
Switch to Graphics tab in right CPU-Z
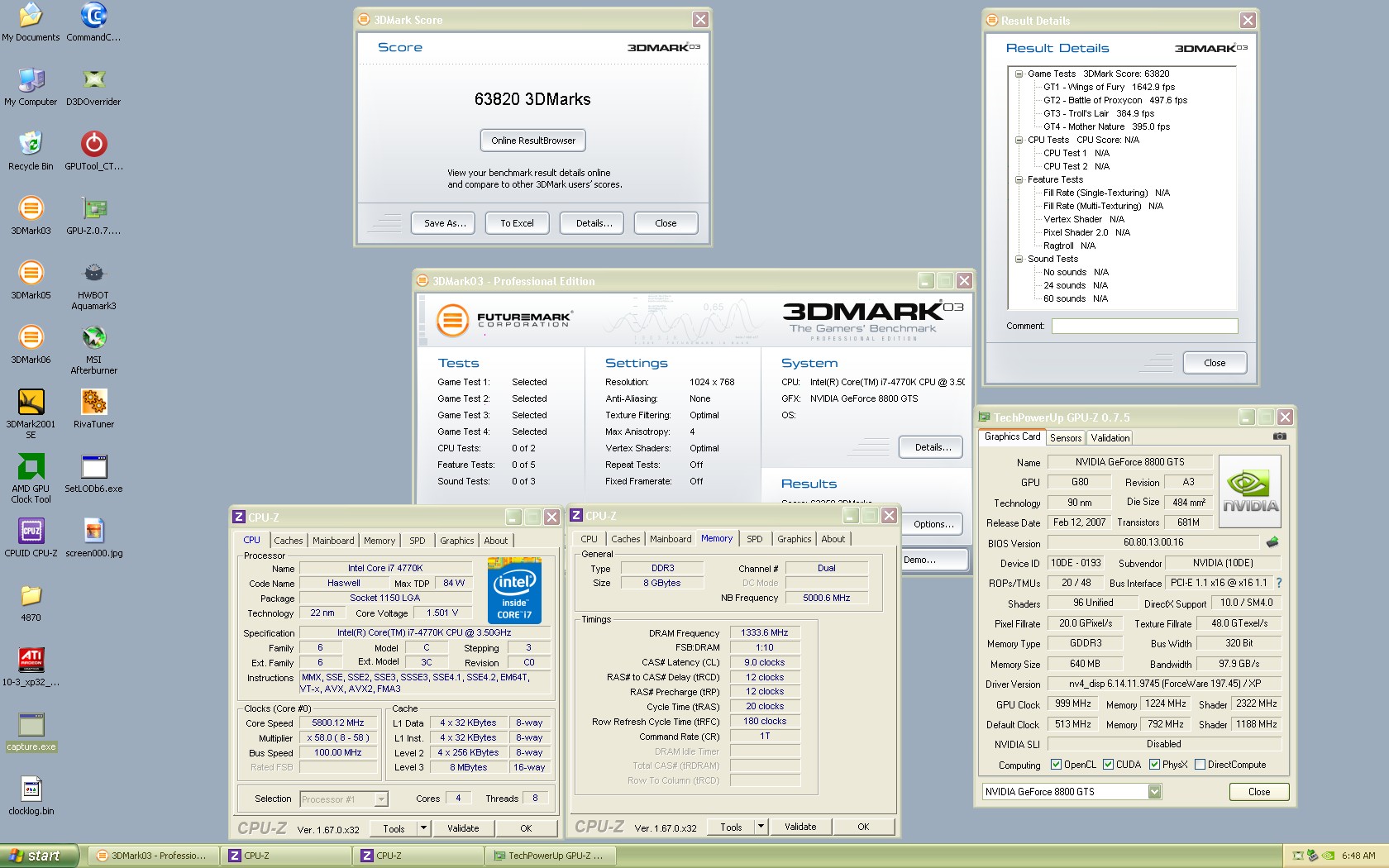pyautogui.click(x=795, y=539)
